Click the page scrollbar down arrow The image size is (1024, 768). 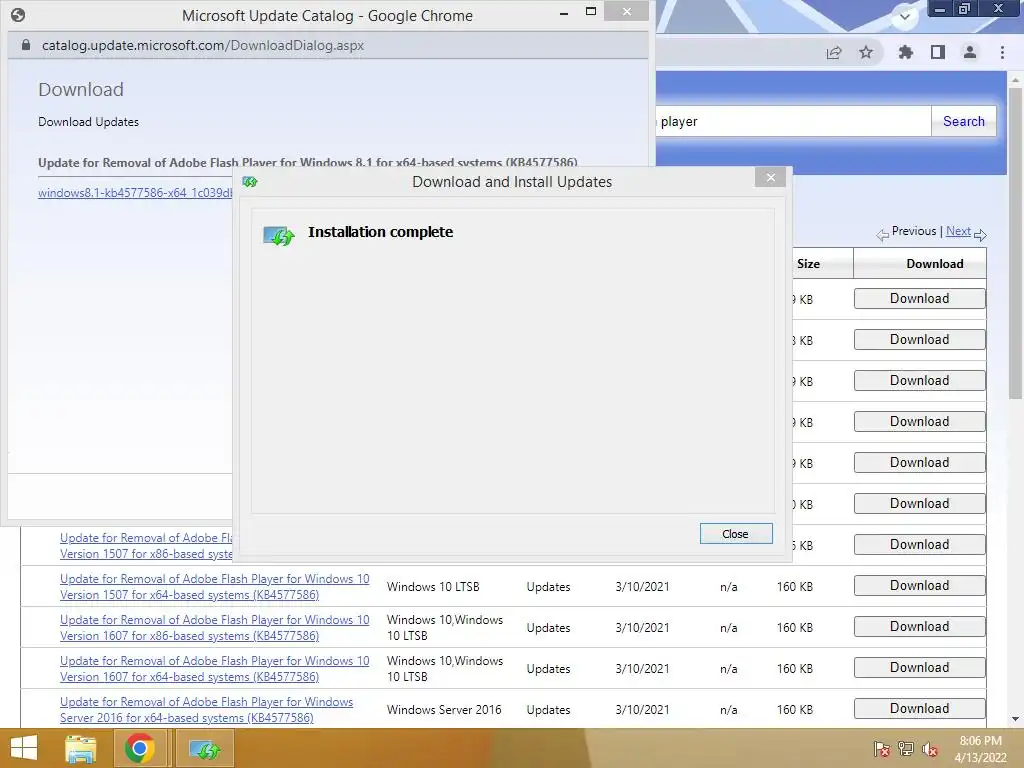pos(1015,720)
